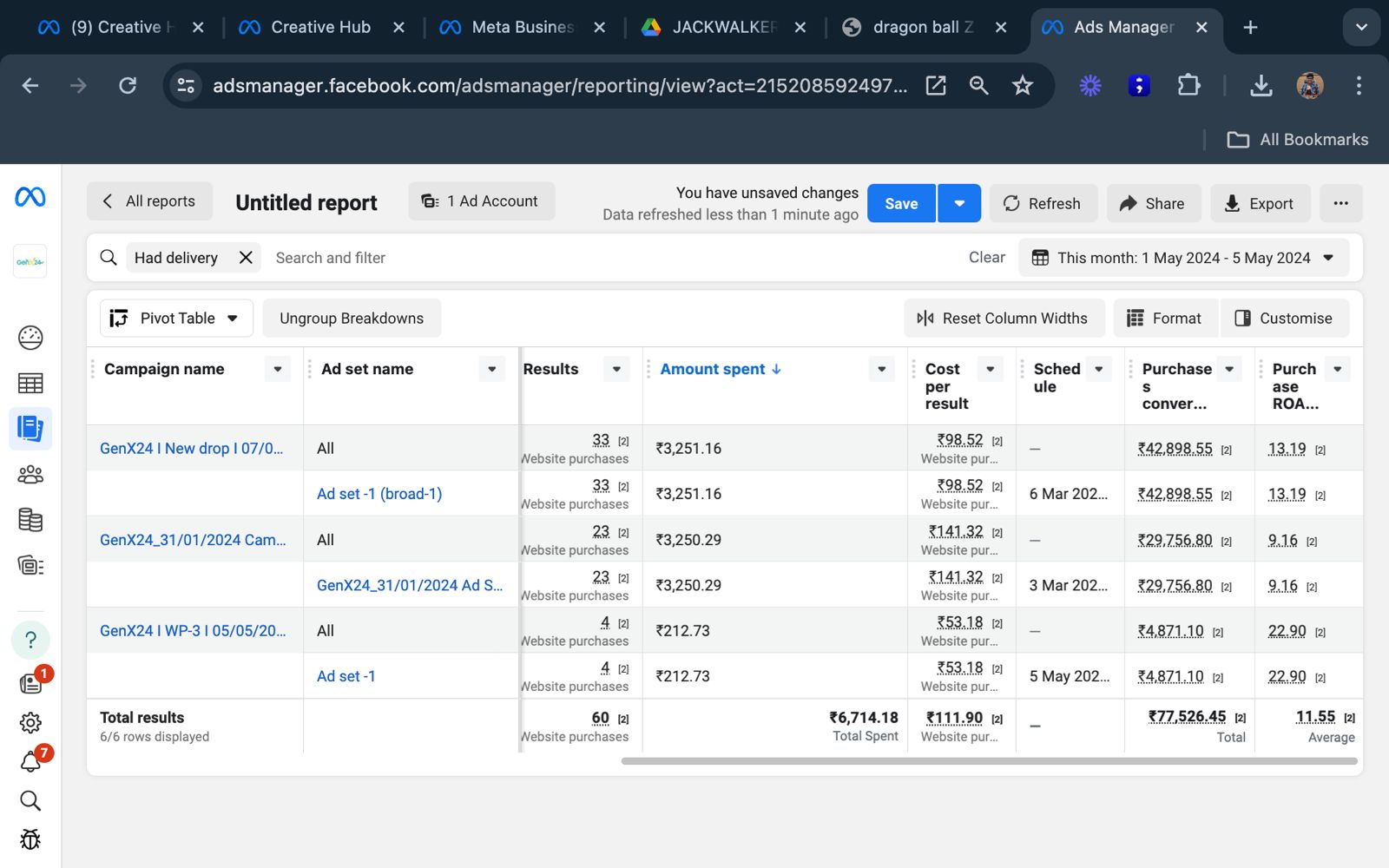Open Campaign name column options dropdown
Screen dimensions: 1389x868
tap(278, 369)
